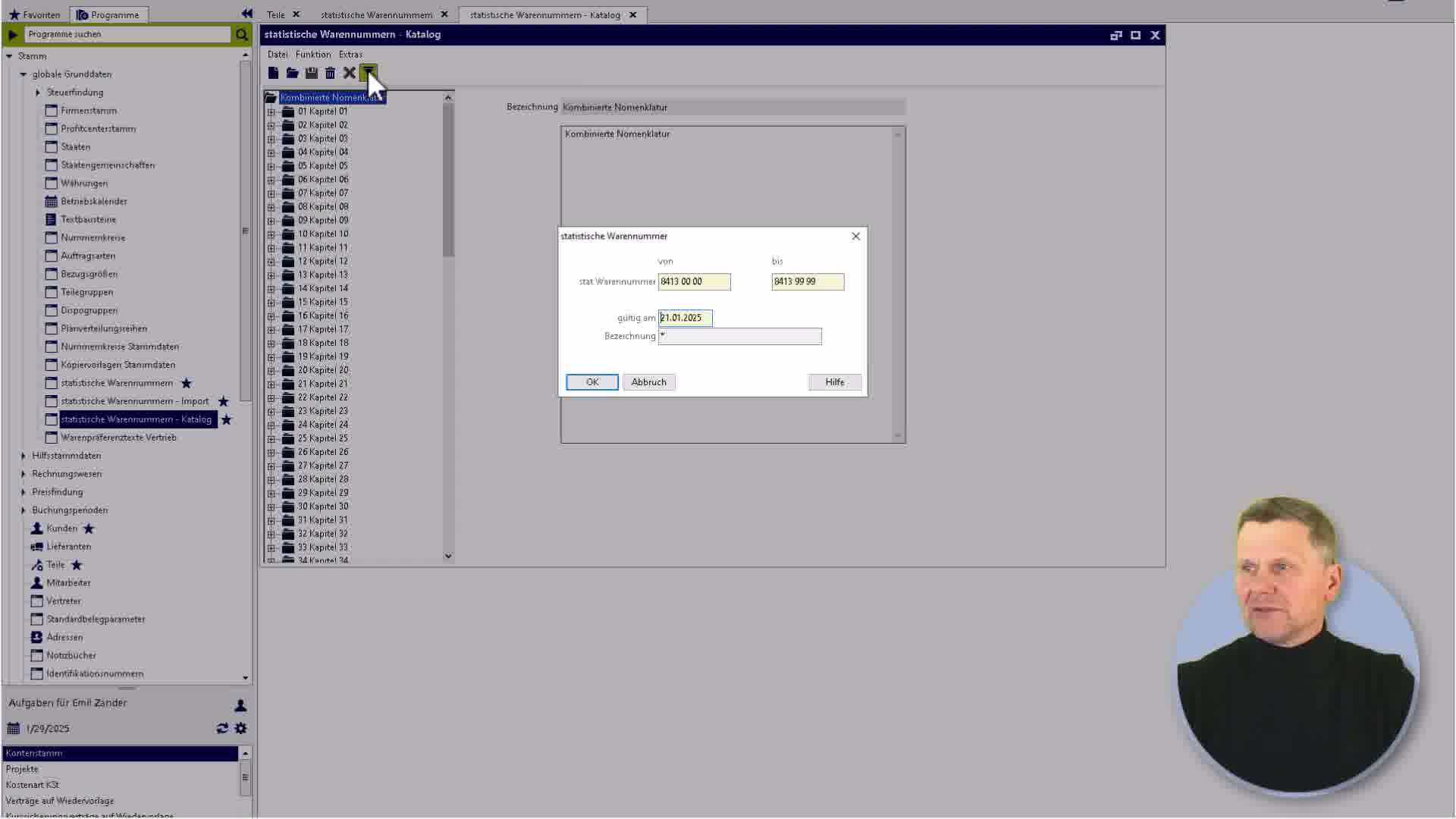Click the Programme suchen search box
Screen dimensions: 1456x819
pos(127,34)
